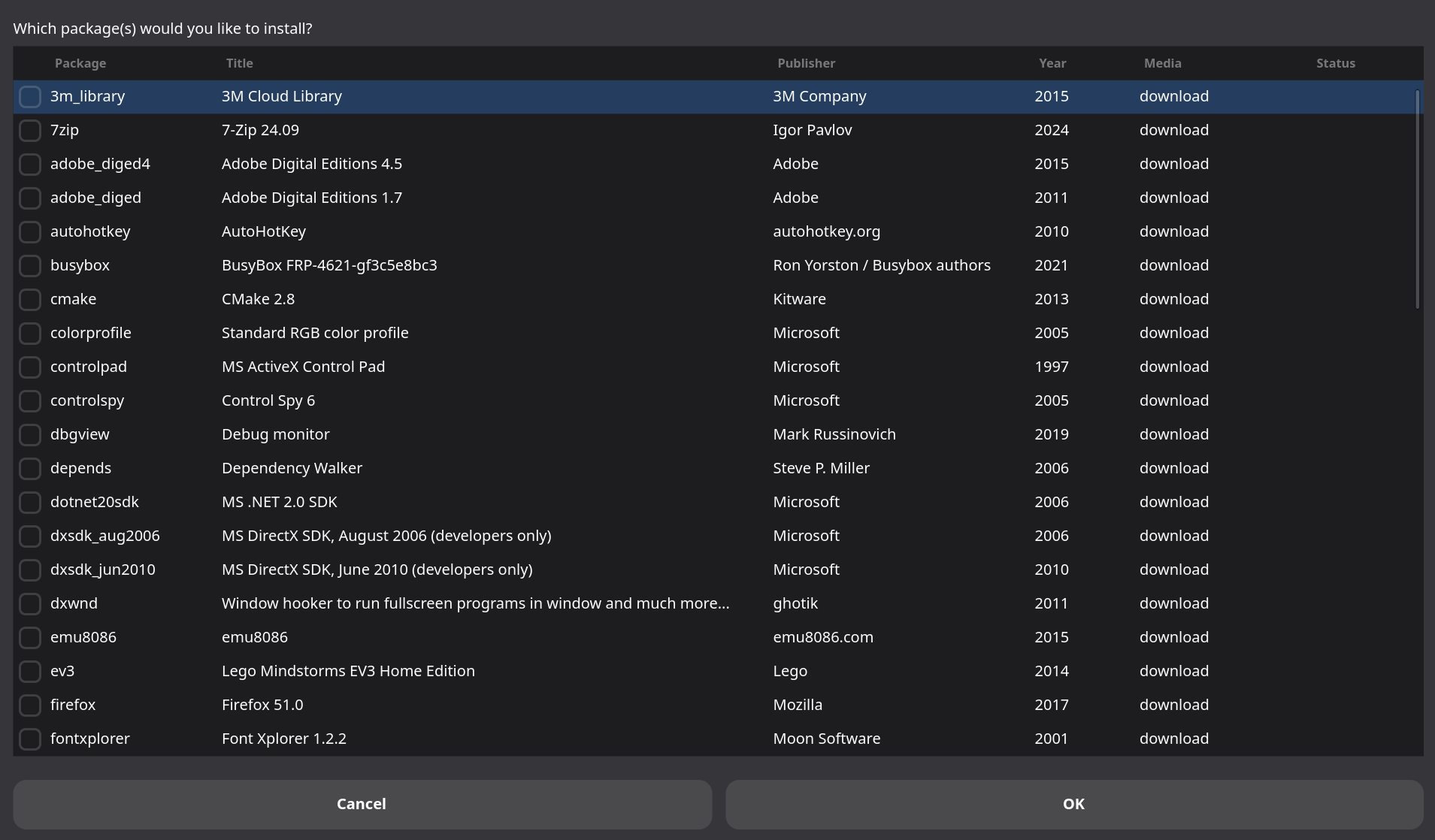Sort by the Package column header
Image resolution: width=1435 pixels, height=840 pixels.
coord(80,64)
